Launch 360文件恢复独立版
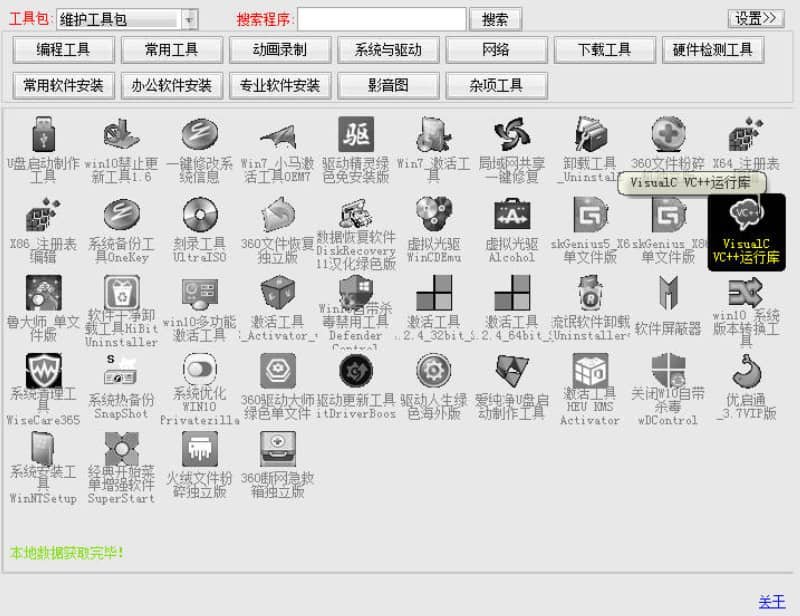Screen dimensions: 800x616 click(278, 230)
